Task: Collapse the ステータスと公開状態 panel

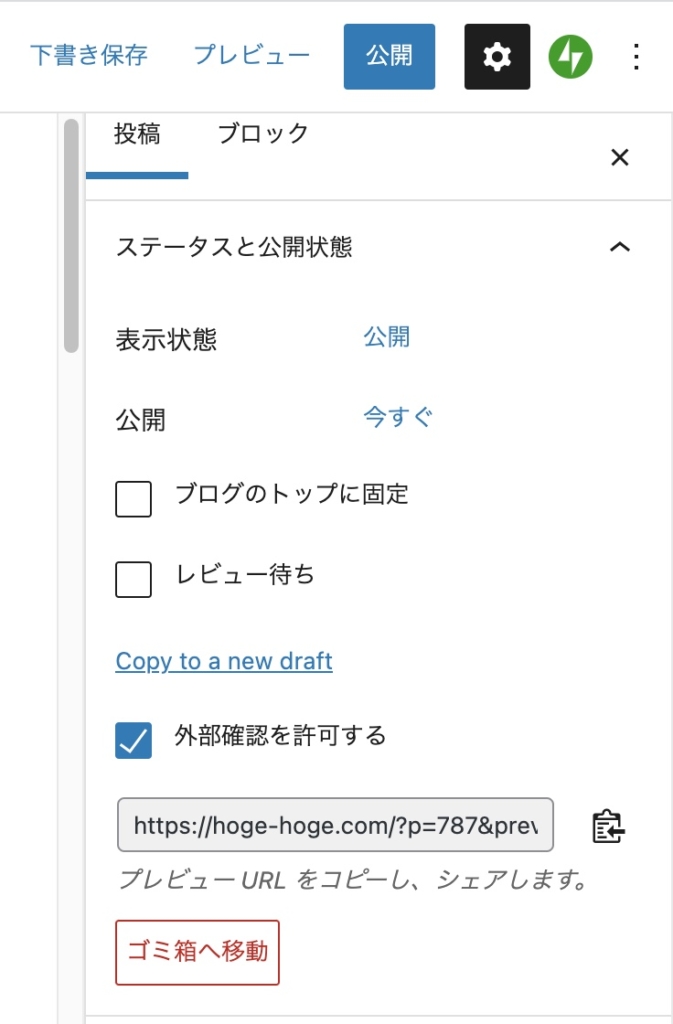Action: click(620, 247)
